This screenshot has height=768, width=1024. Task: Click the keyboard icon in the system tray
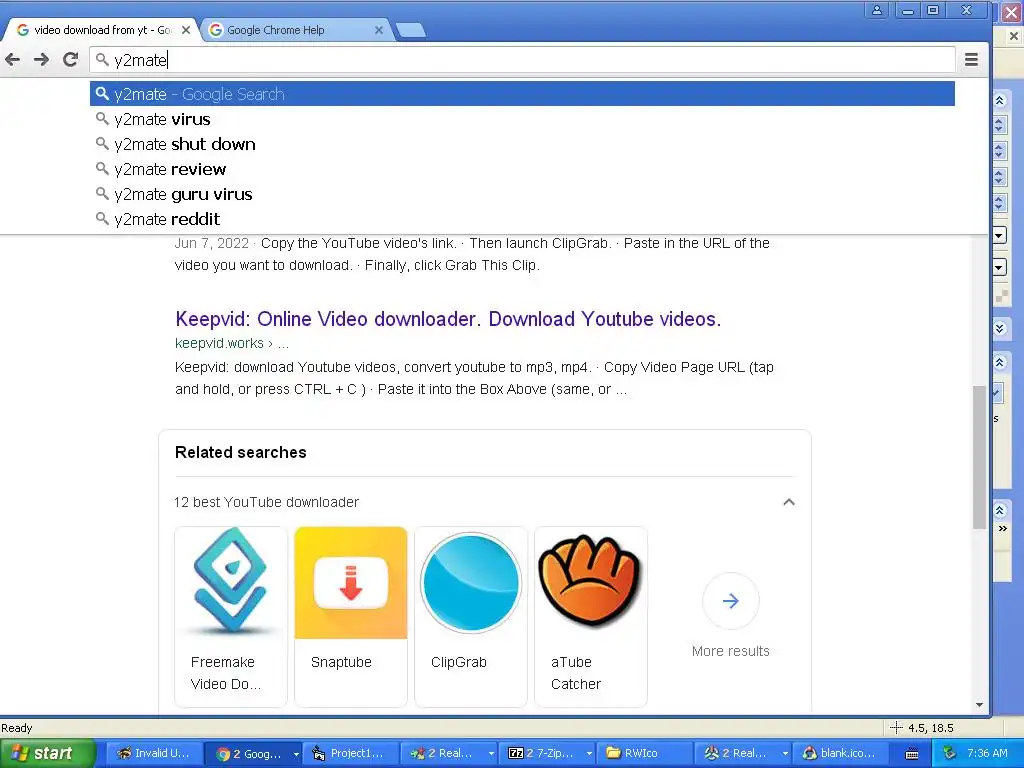tap(912, 754)
